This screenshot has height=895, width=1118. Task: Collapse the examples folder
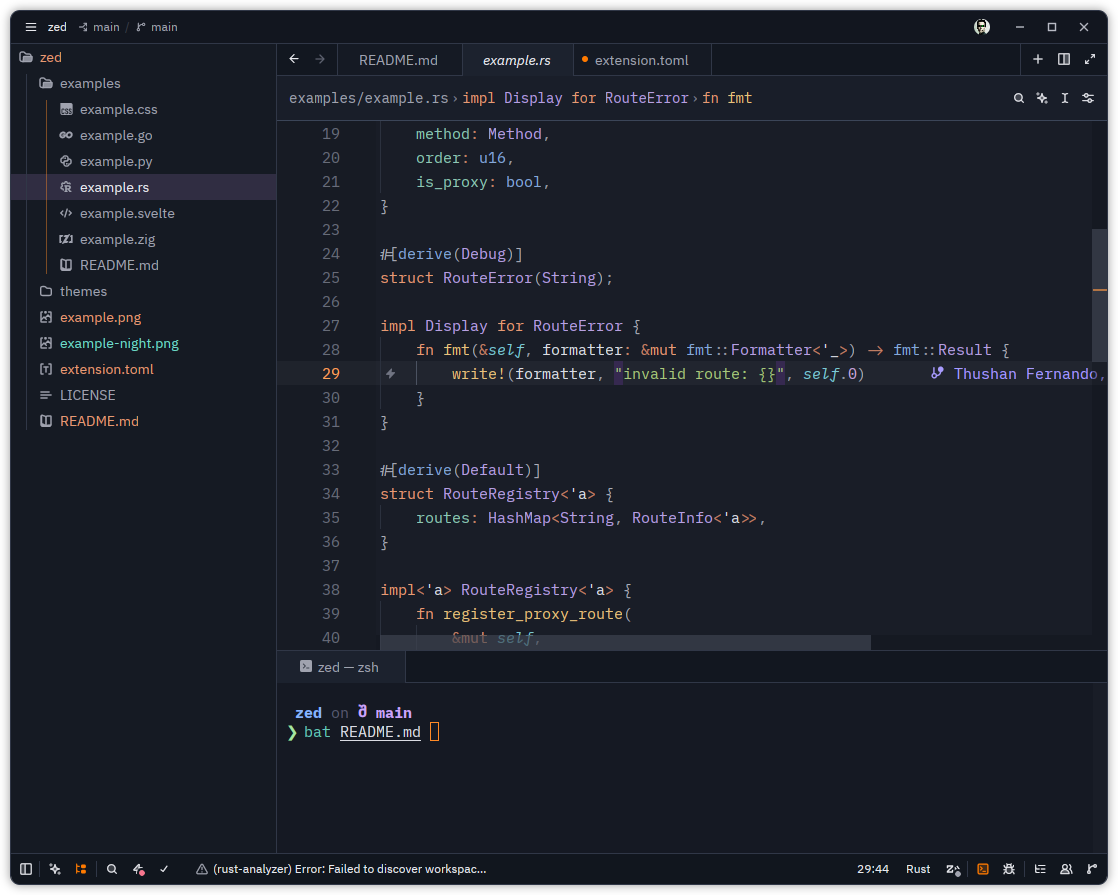pyautogui.click(x=143, y=83)
